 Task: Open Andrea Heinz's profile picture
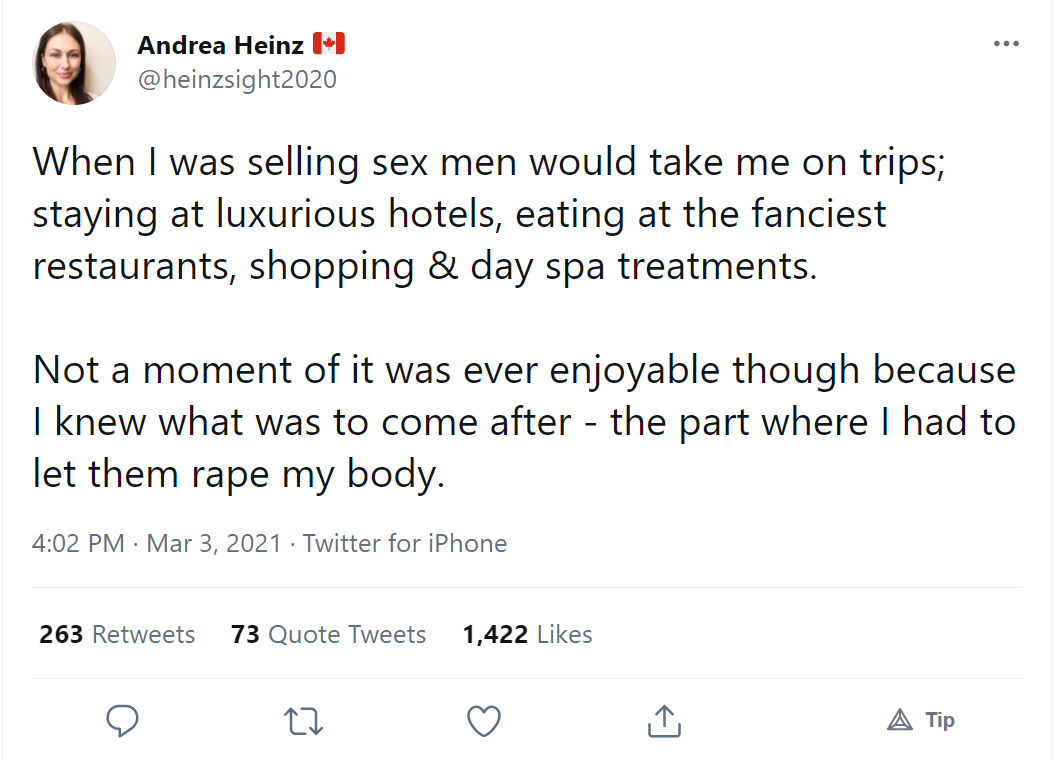74,63
